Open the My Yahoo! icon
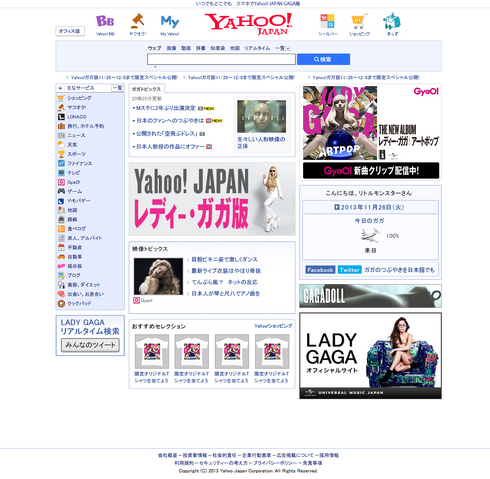 pyautogui.click(x=170, y=22)
